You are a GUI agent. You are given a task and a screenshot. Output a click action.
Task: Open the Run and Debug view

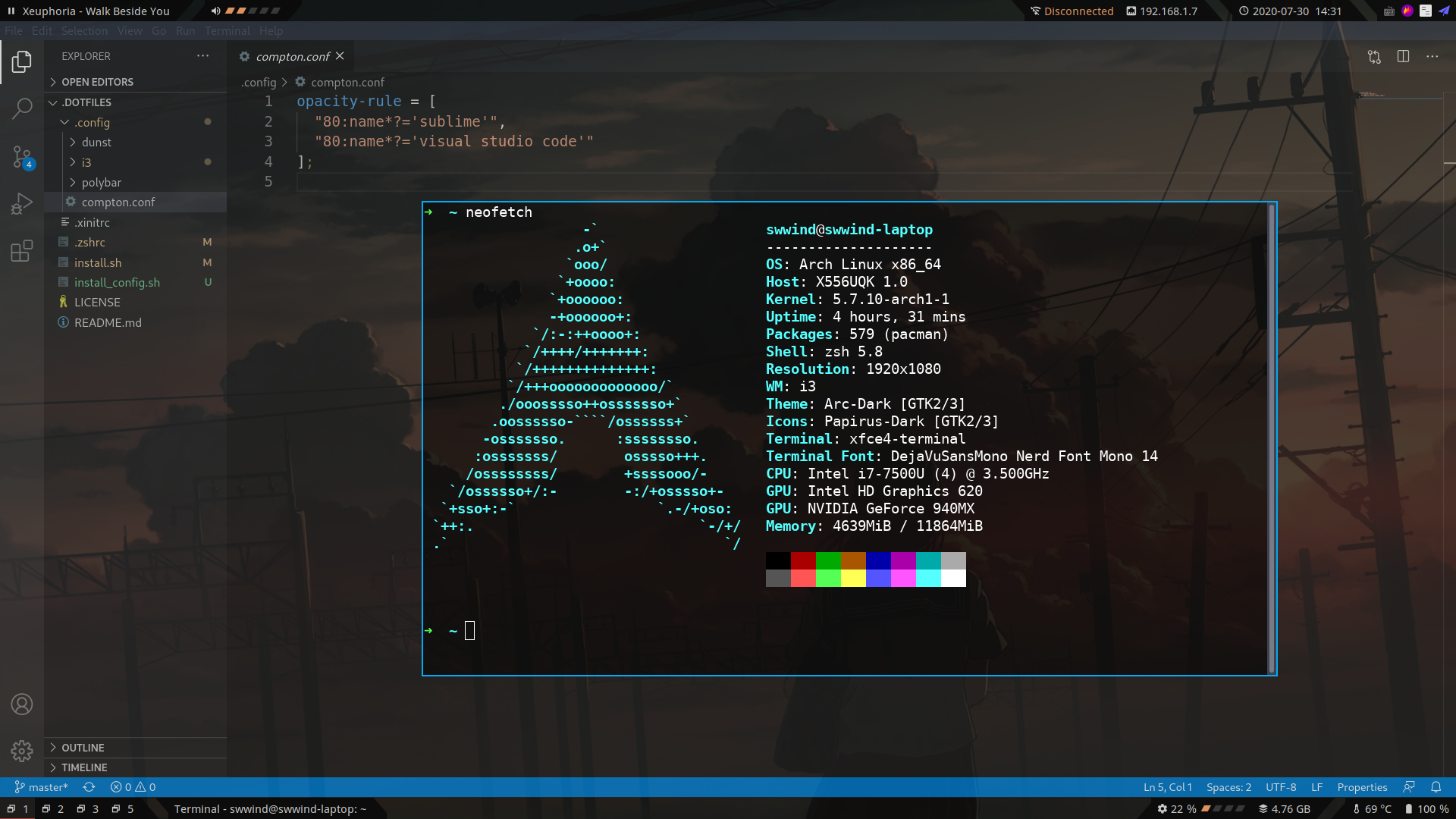click(x=22, y=204)
